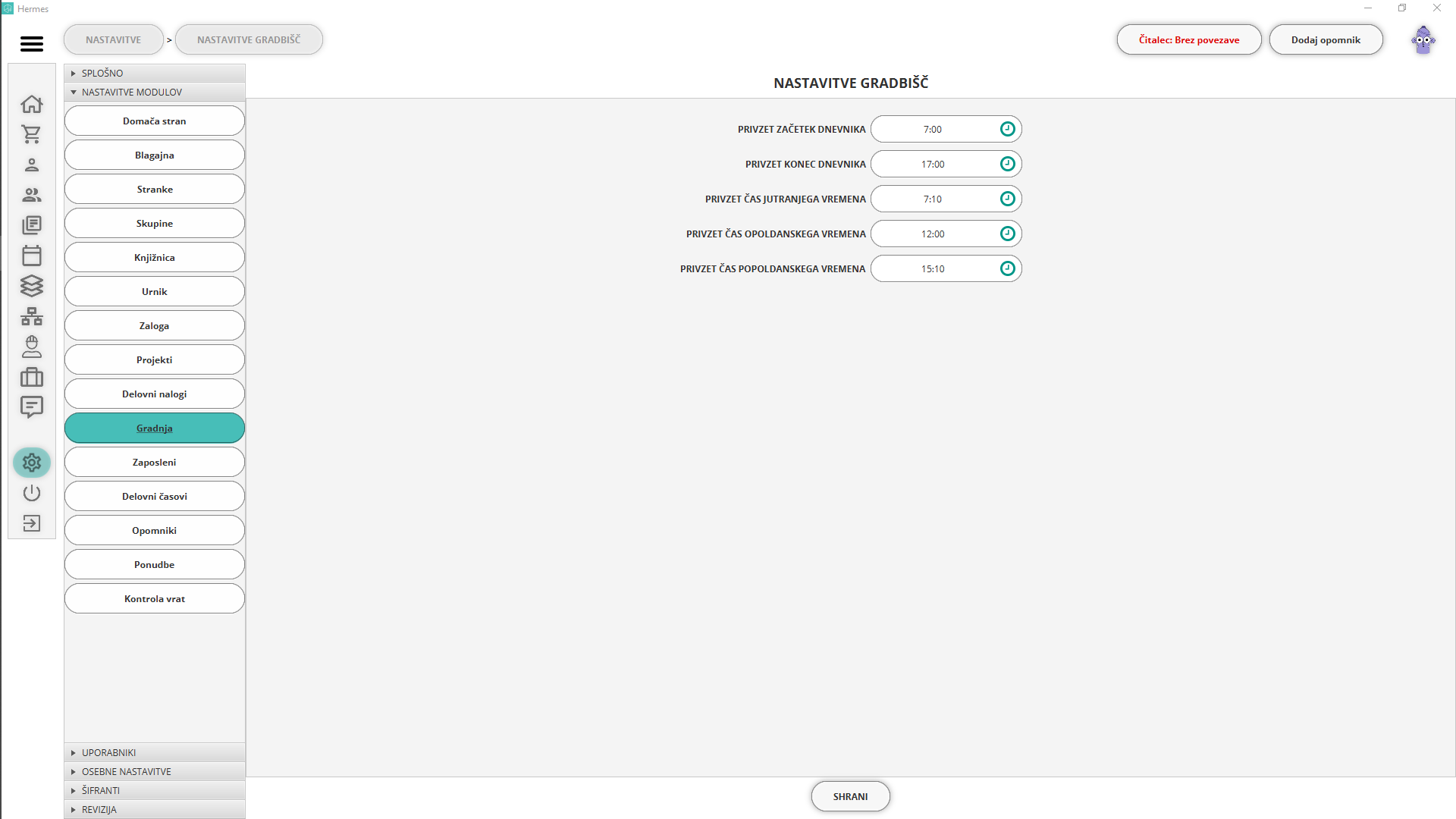
Task: Select Delovni časovi module settings
Action: (x=155, y=496)
